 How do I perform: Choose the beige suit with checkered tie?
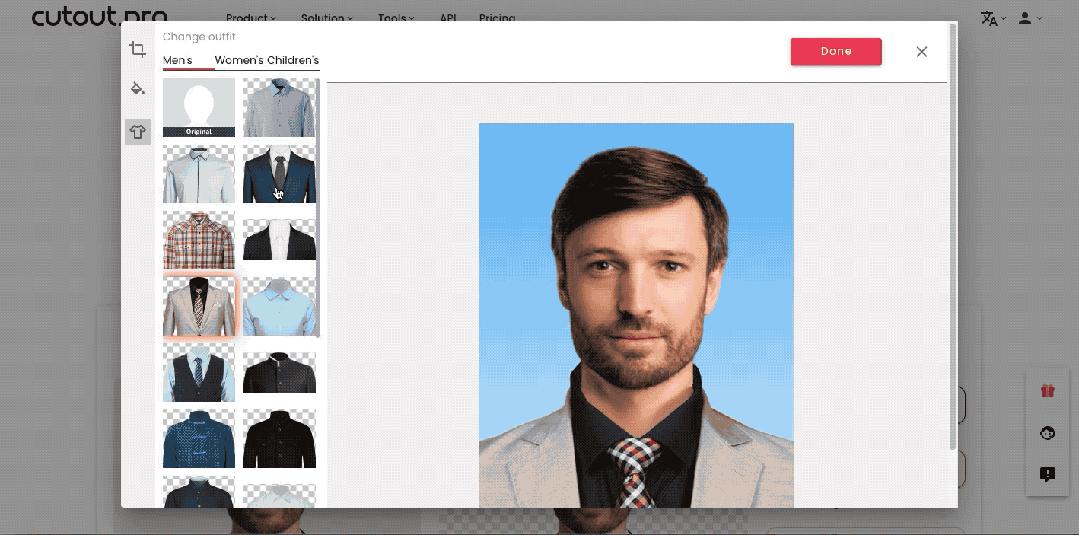[199, 306]
